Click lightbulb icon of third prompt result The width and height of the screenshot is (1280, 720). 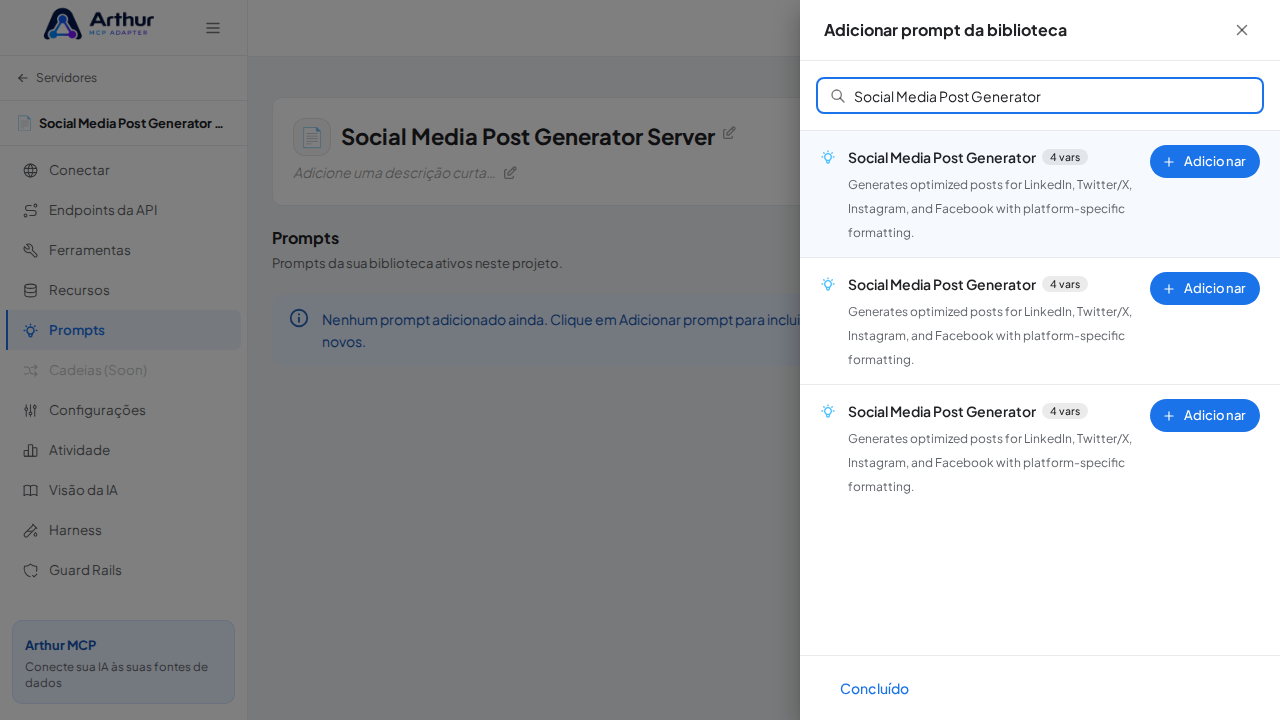click(x=828, y=411)
